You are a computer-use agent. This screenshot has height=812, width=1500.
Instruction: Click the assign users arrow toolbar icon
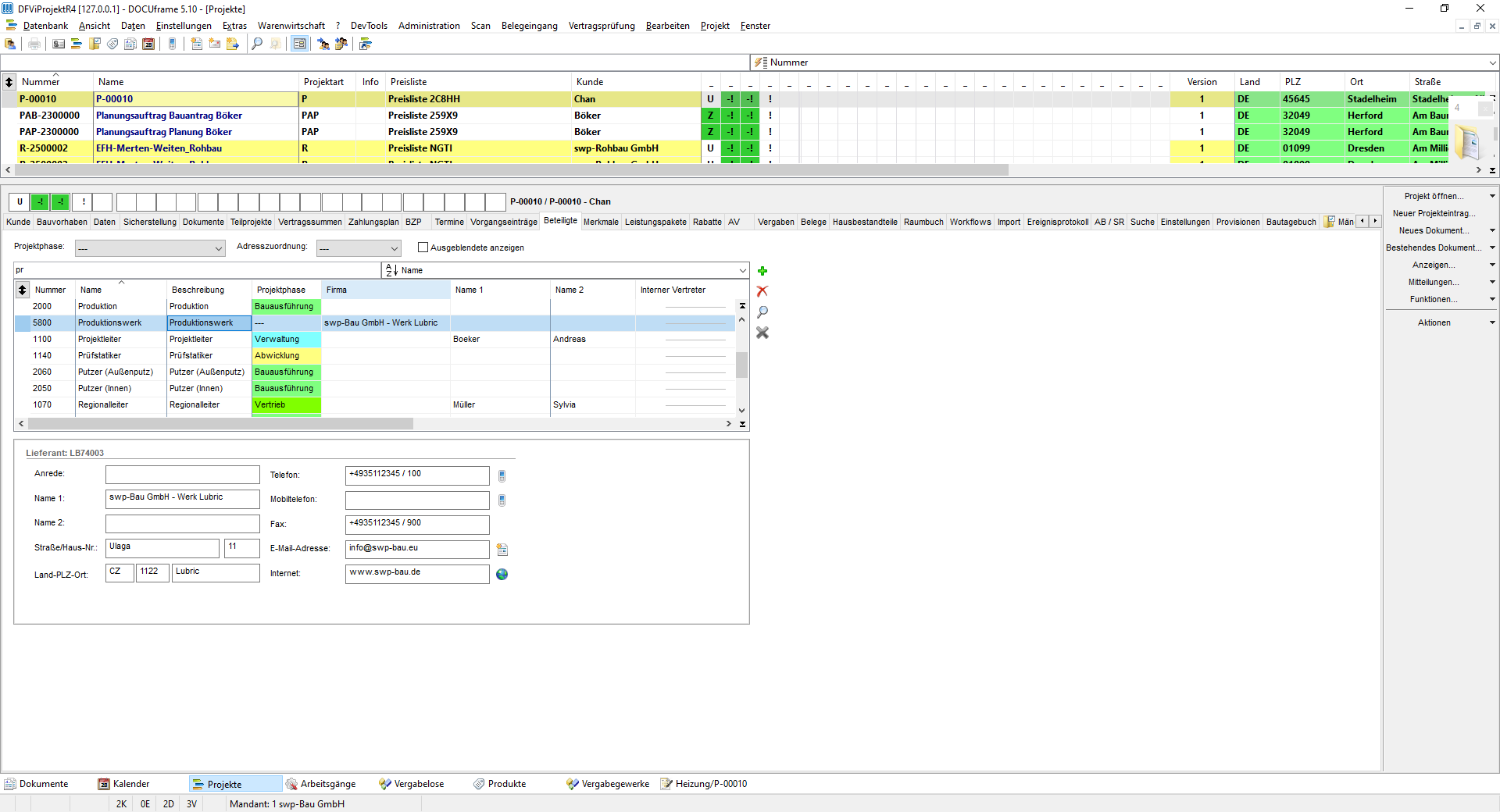click(x=323, y=44)
